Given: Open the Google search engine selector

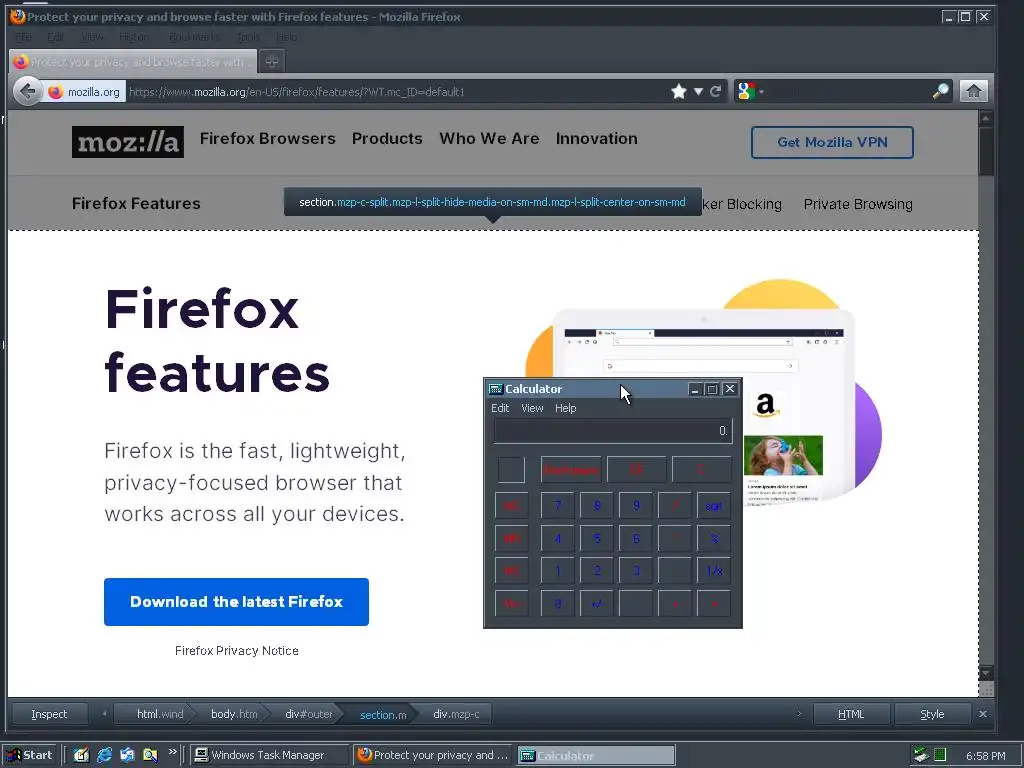Looking at the screenshot, I should (x=749, y=91).
